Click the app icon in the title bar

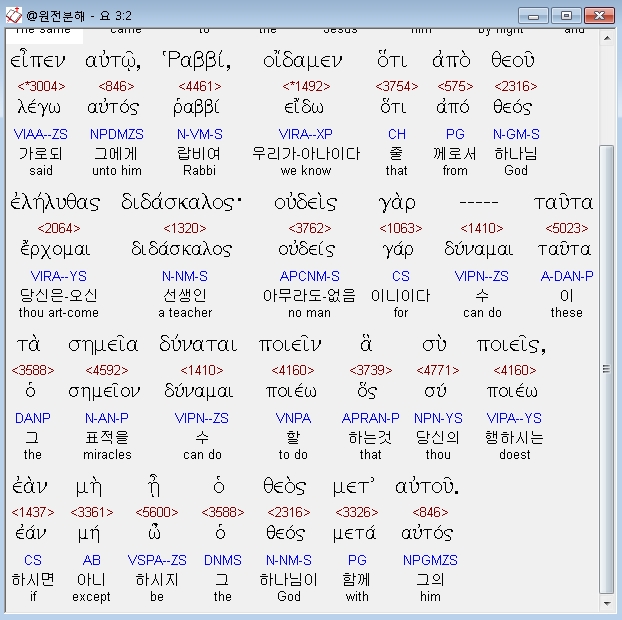pos(13,15)
